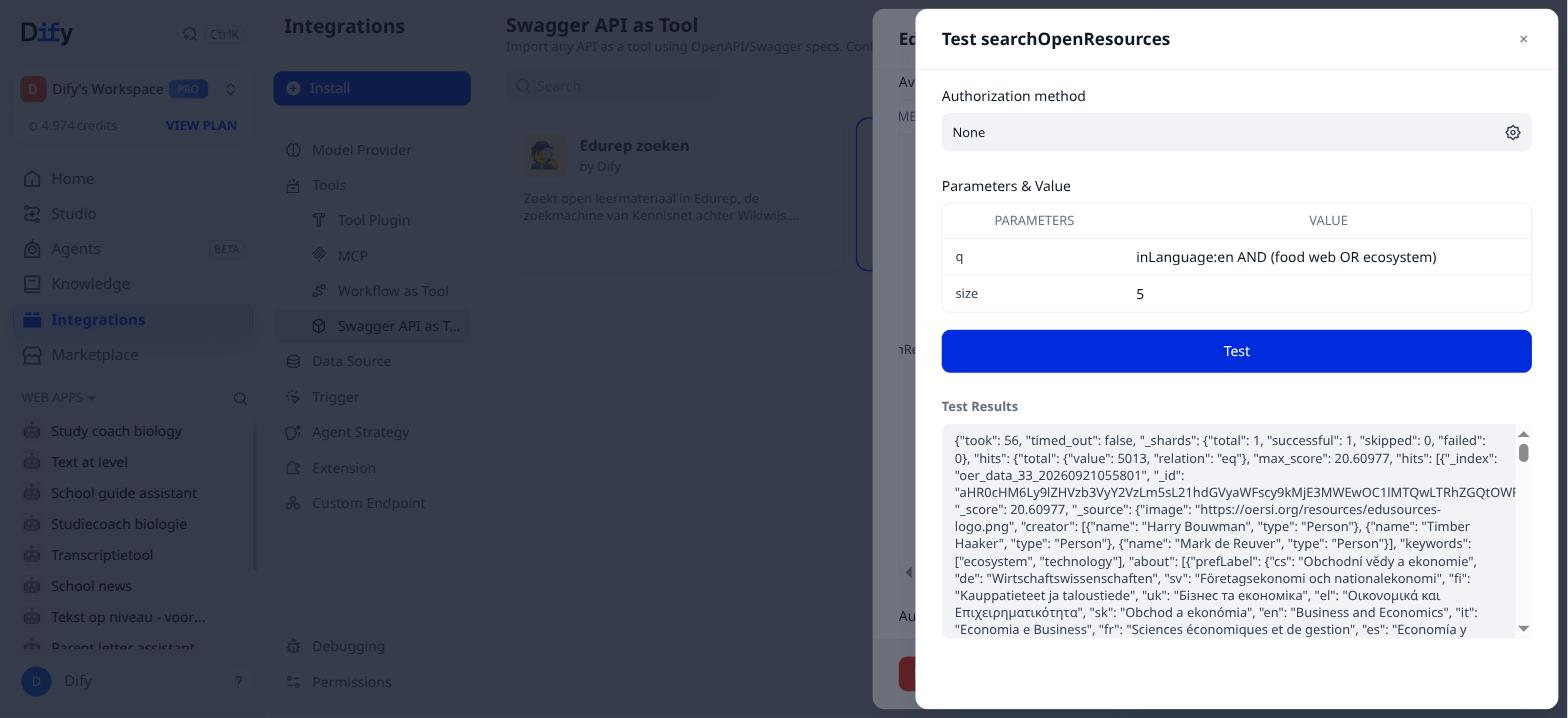Open School news web app
1568x718 pixels.
[132, 586]
